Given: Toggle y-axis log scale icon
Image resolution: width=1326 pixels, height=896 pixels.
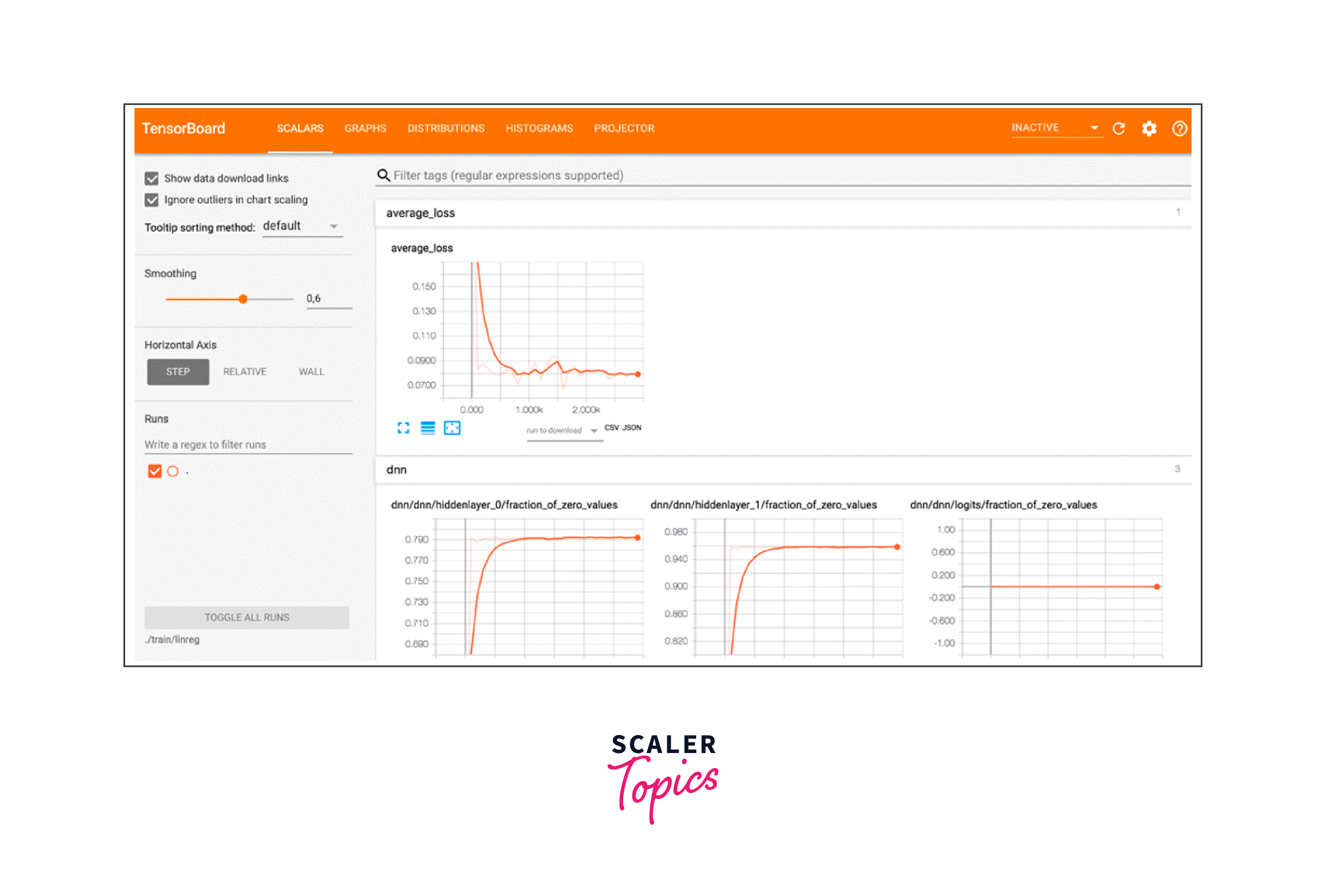Looking at the screenshot, I should click(428, 428).
